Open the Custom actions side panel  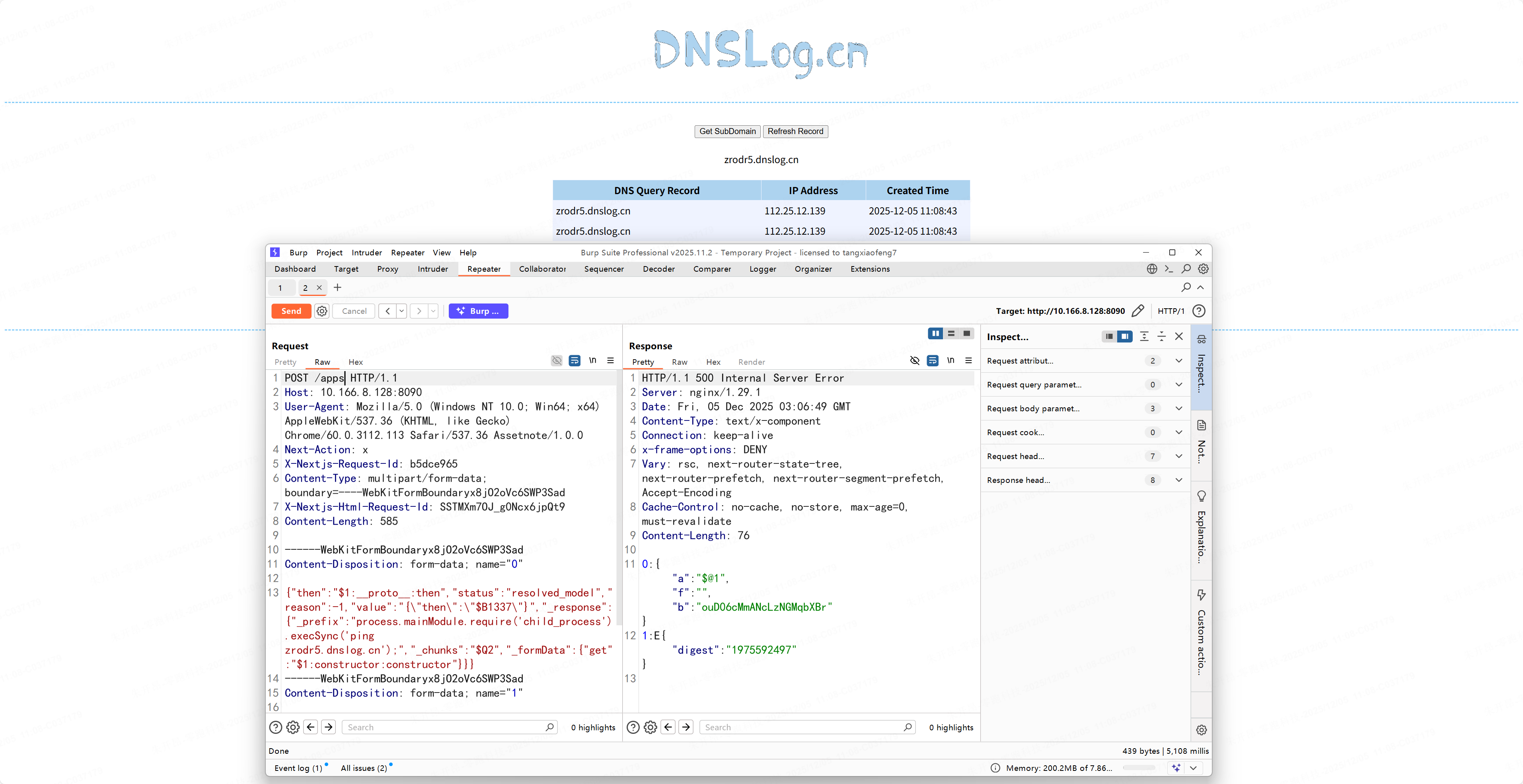point(1202,595)
